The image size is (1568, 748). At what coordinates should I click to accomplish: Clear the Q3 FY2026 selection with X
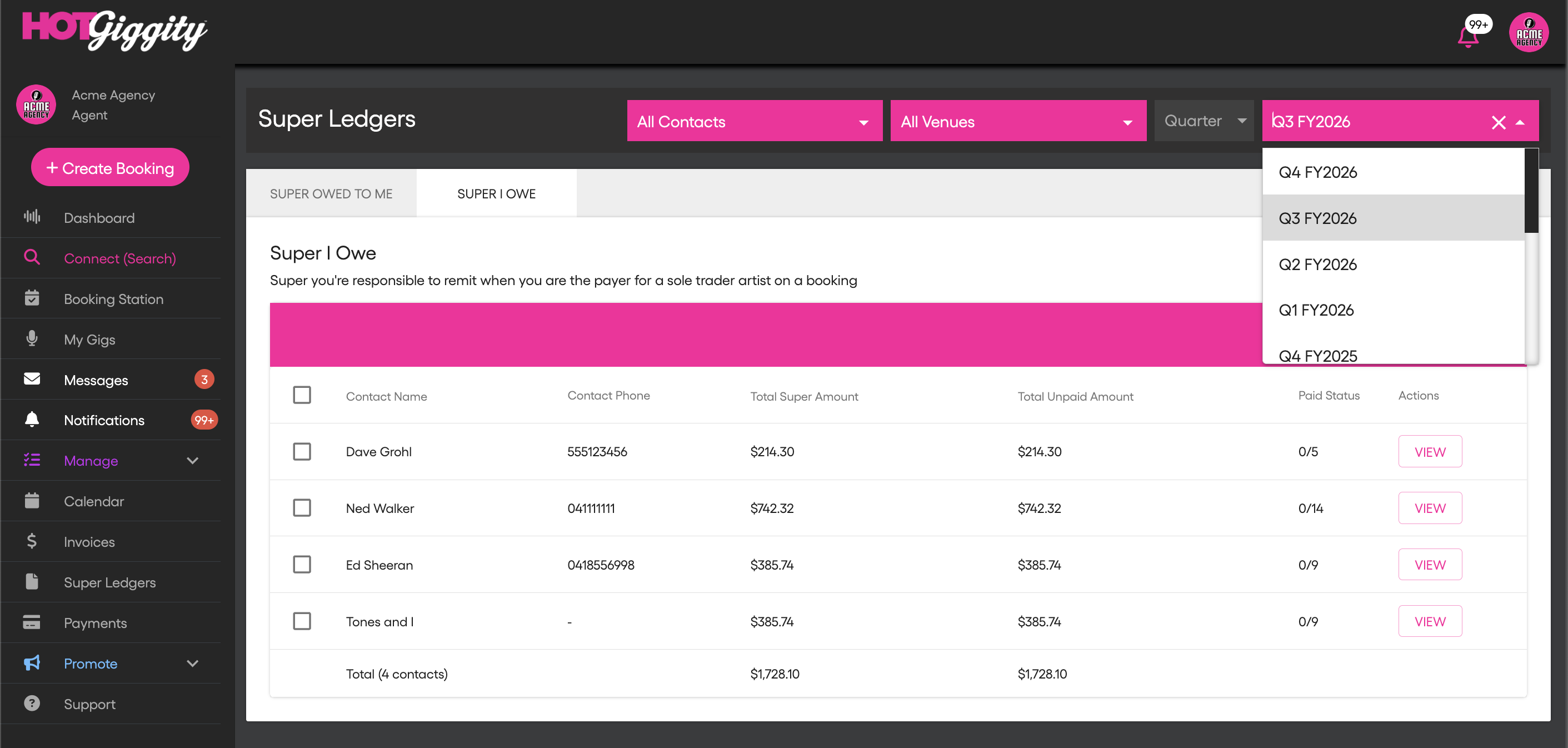pyautogui.click(x=1498, y=122)
